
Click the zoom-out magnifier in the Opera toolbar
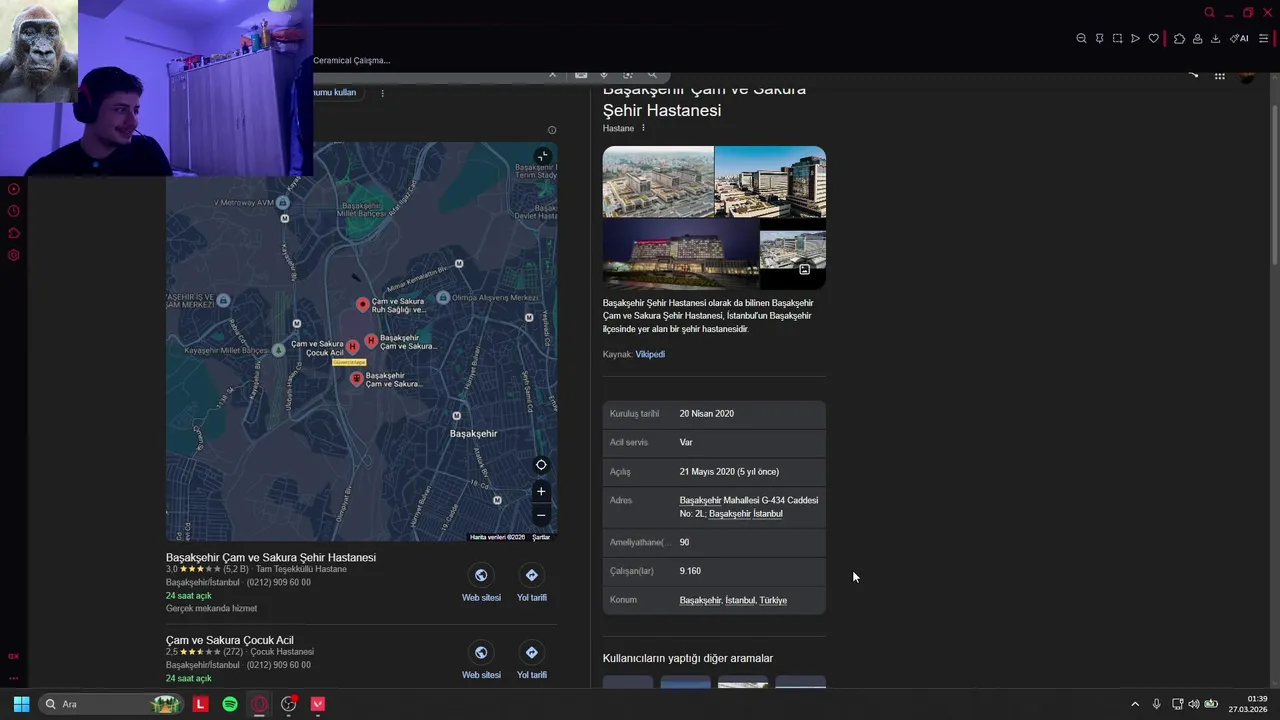(1081, 39)
